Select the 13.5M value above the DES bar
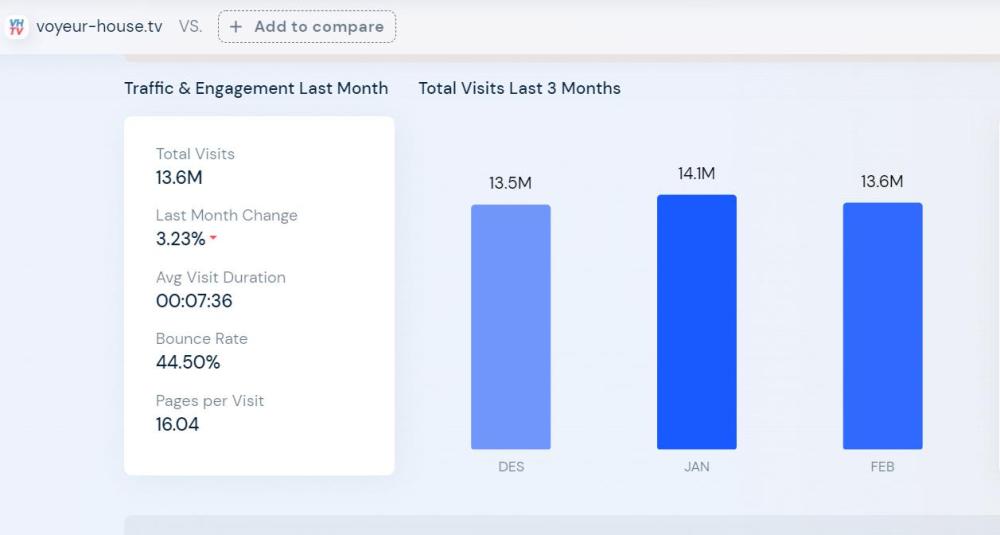This screenshot has height=535, width=1000. pyautogui.click(x=510, y=183)
